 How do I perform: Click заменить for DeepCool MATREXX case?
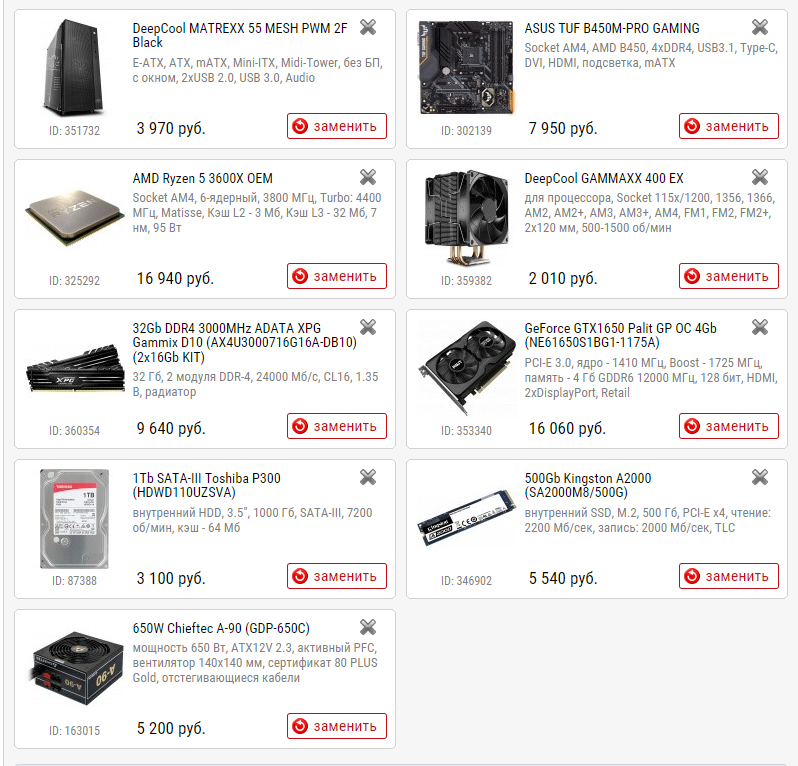click(336, 126)
